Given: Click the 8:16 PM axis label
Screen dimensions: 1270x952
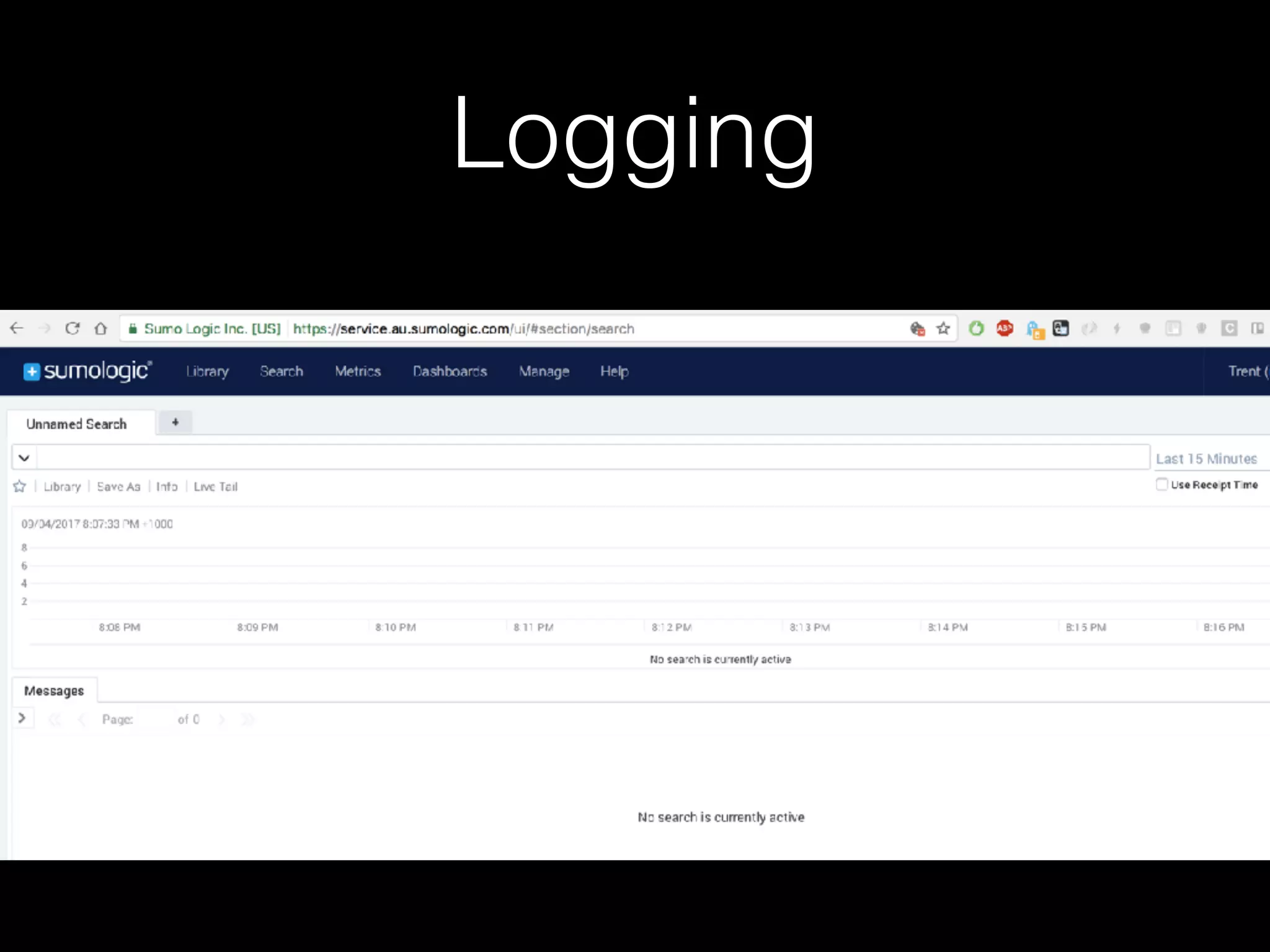Looking at the screenshot, I should [1224, 627].
